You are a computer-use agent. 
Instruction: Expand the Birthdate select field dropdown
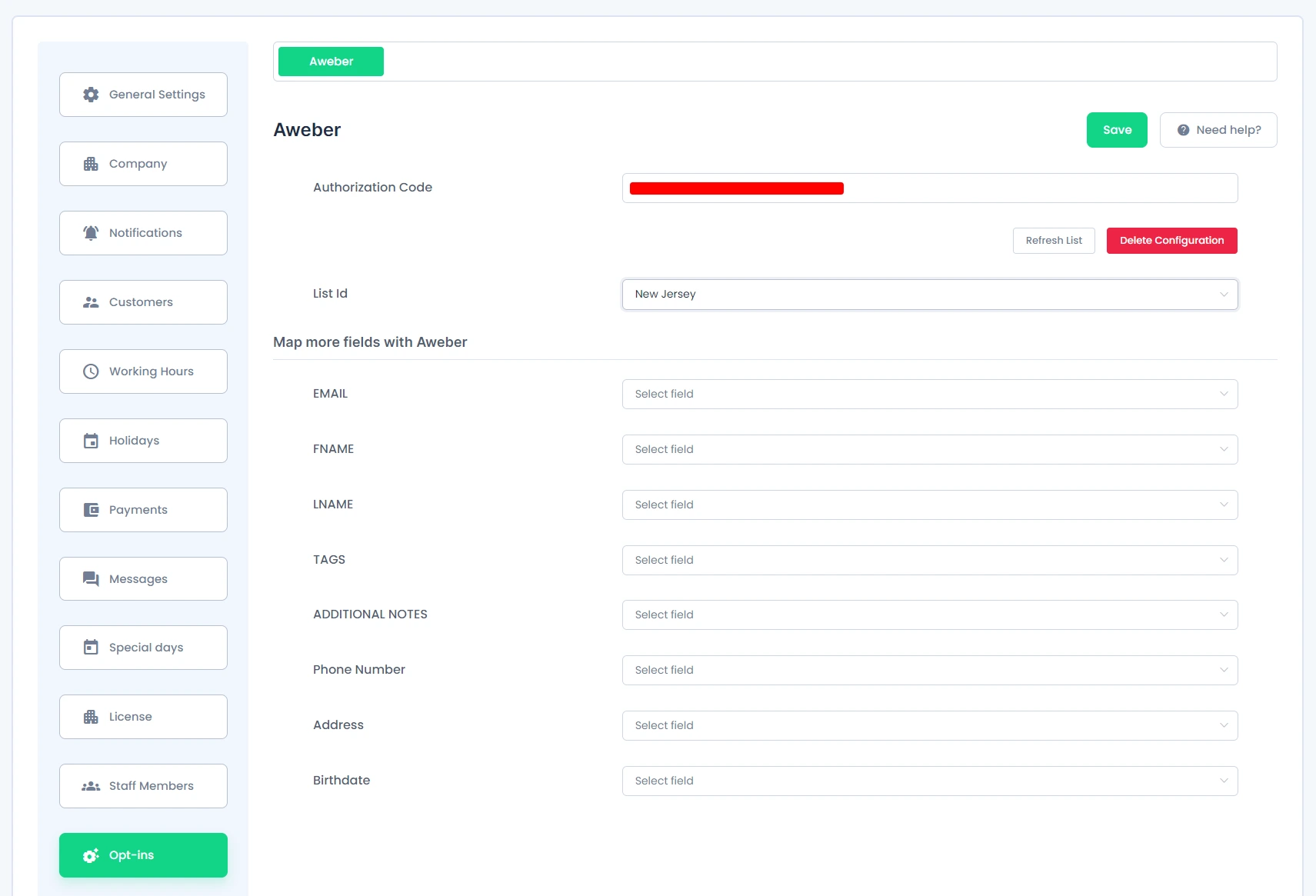pos(929,781)
